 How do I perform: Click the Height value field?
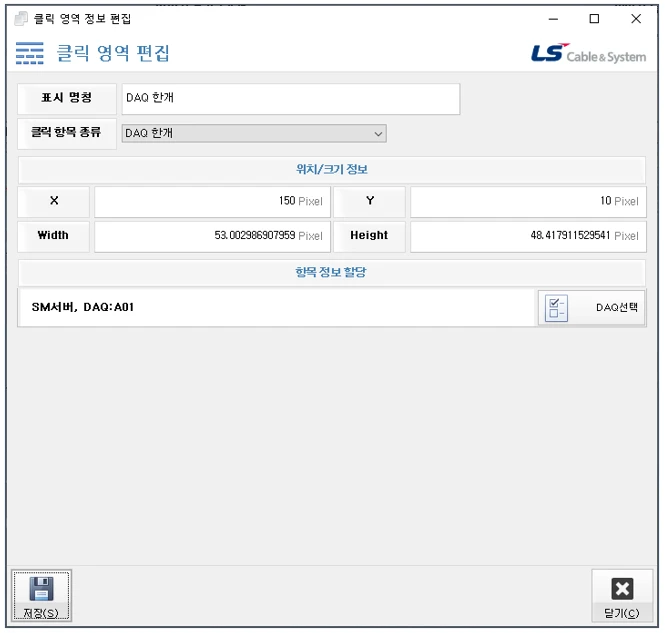pos(528,237)
